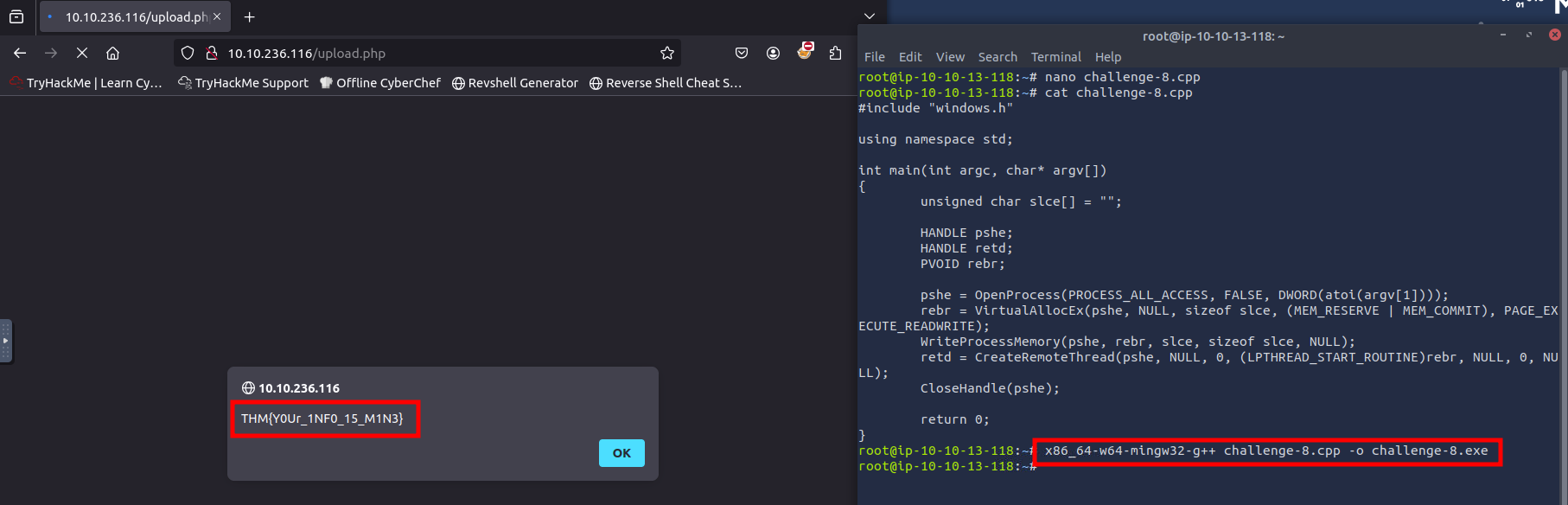1568x505 pixels.
Task: Open the Extensions puzzle-piece menu
Action: point(835,53)
